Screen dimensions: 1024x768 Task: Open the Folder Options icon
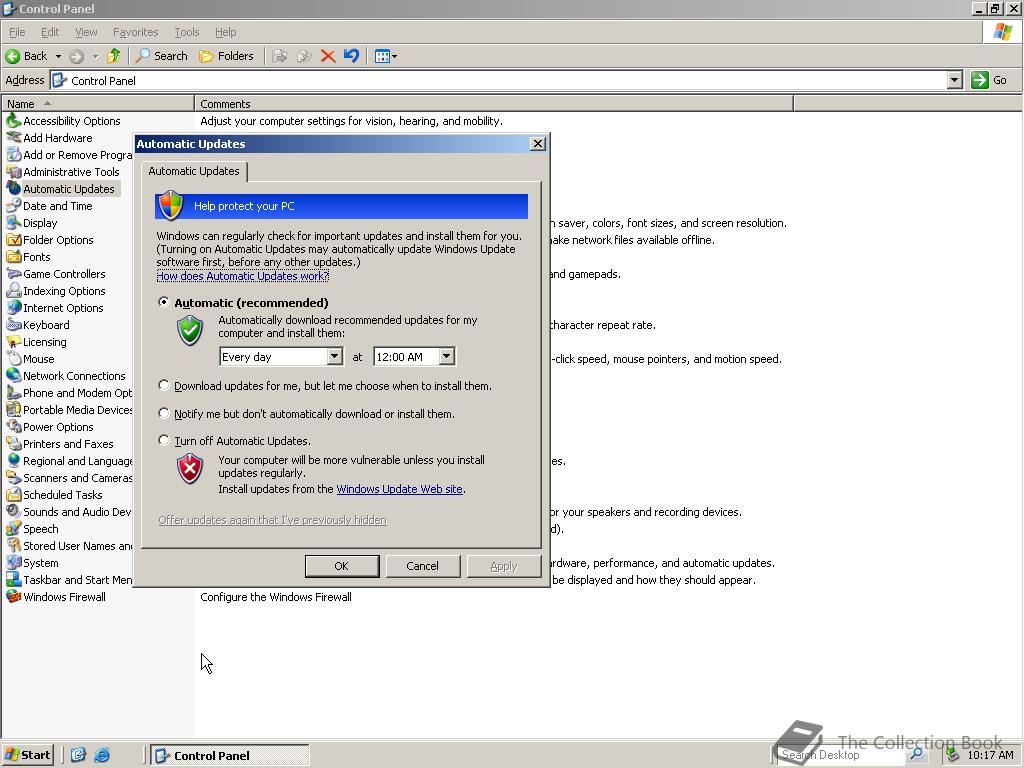14,240
